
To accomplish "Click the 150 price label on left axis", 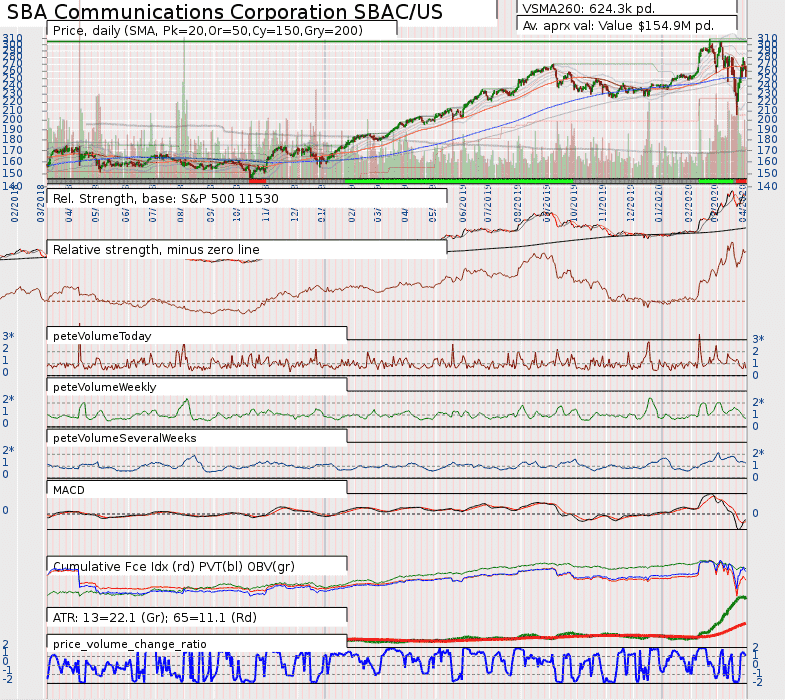I will (x=13, y=173).
